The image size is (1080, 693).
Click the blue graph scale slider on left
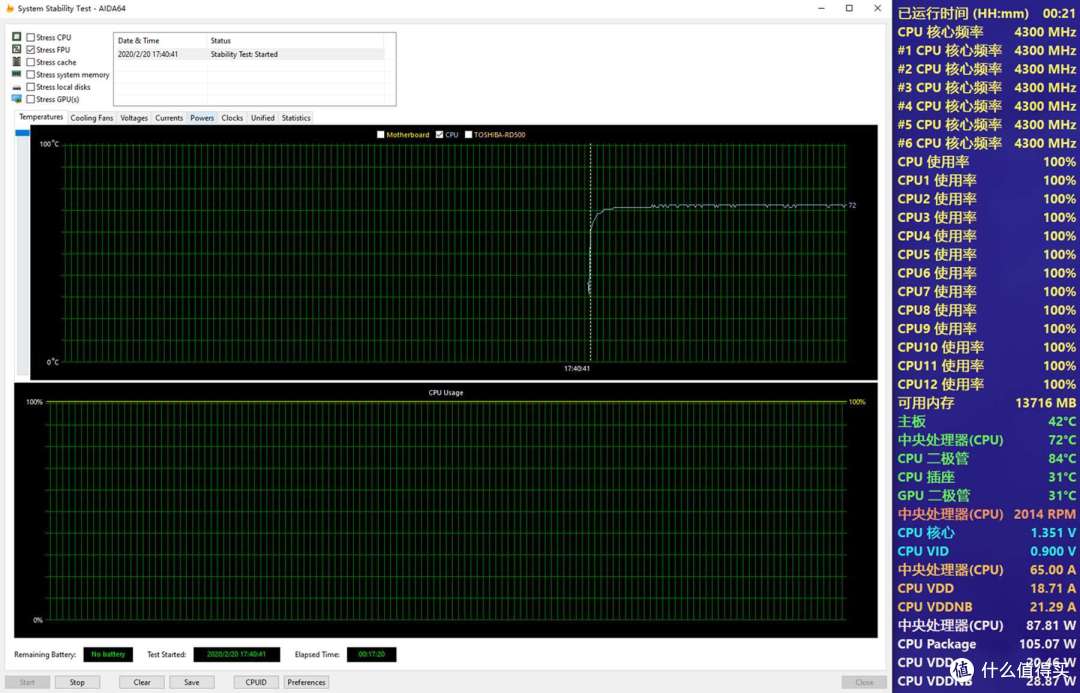click(22, 132)
